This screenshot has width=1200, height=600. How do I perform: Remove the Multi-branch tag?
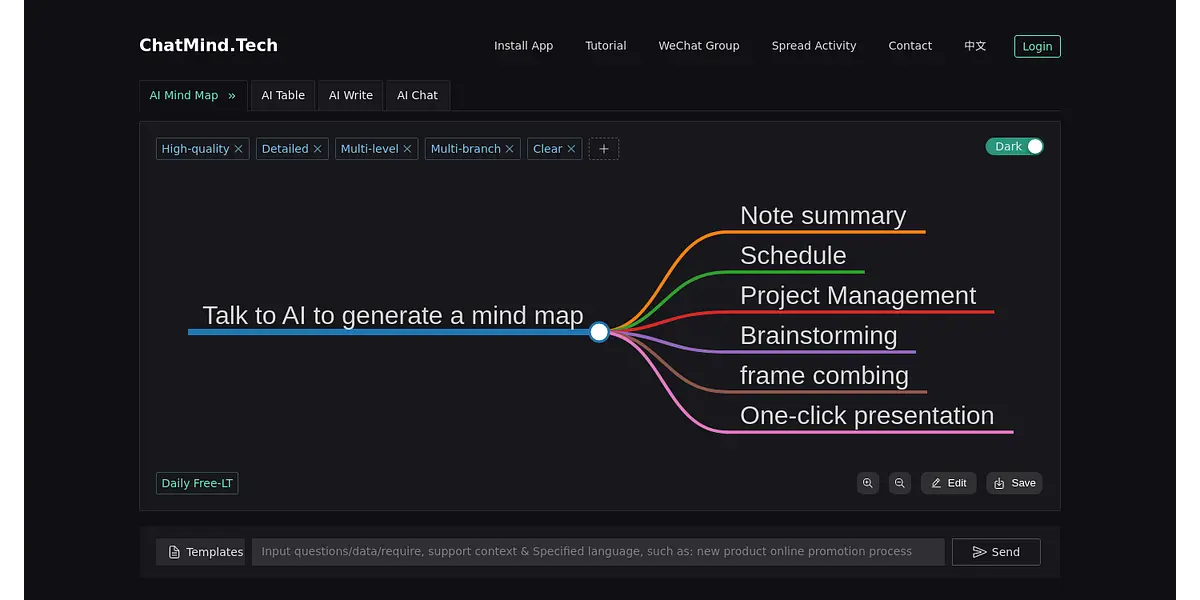pyautogui.click(x=510, y=149)
